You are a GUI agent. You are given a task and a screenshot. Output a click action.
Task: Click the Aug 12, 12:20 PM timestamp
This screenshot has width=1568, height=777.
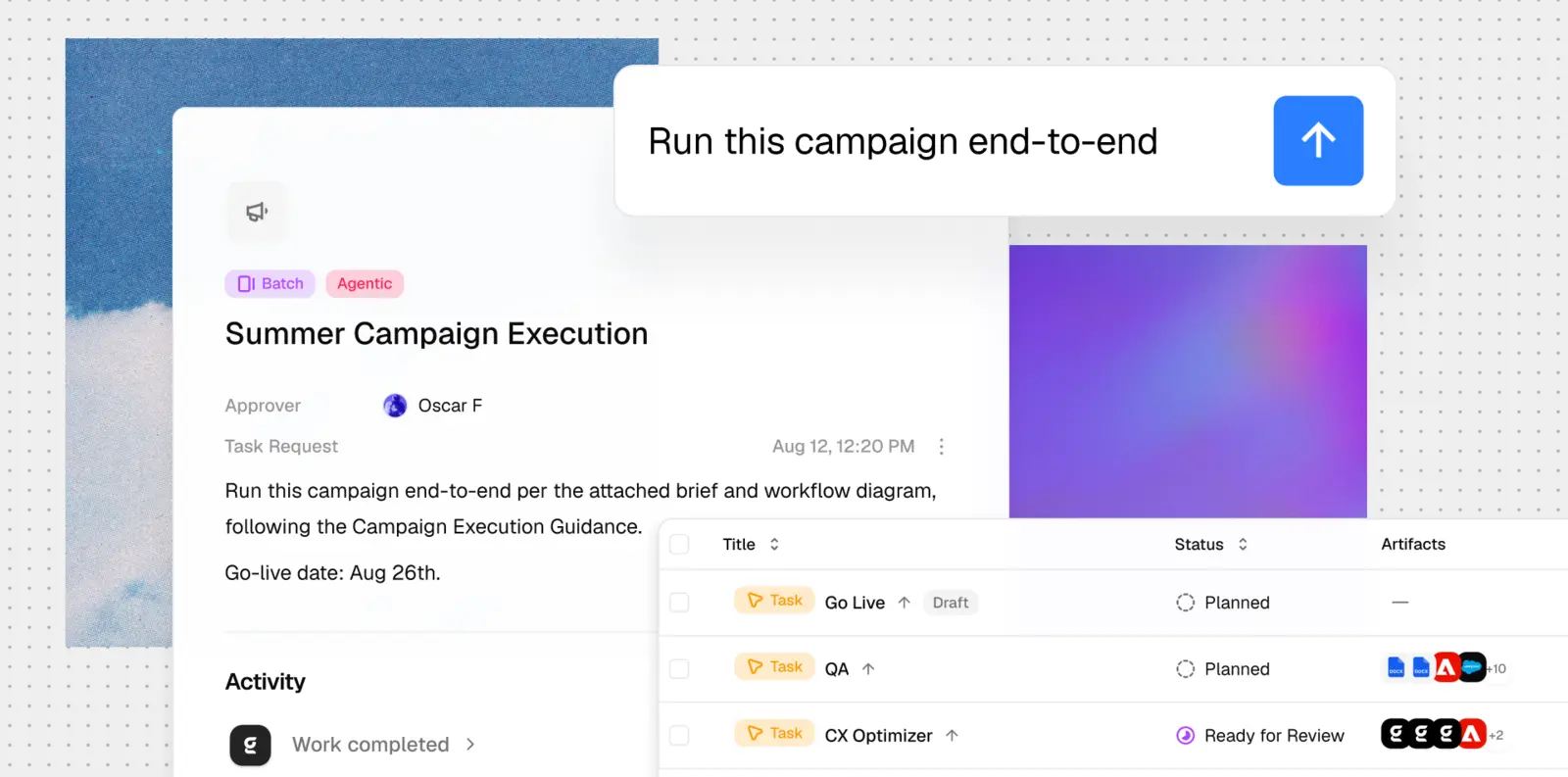point(844,447)
